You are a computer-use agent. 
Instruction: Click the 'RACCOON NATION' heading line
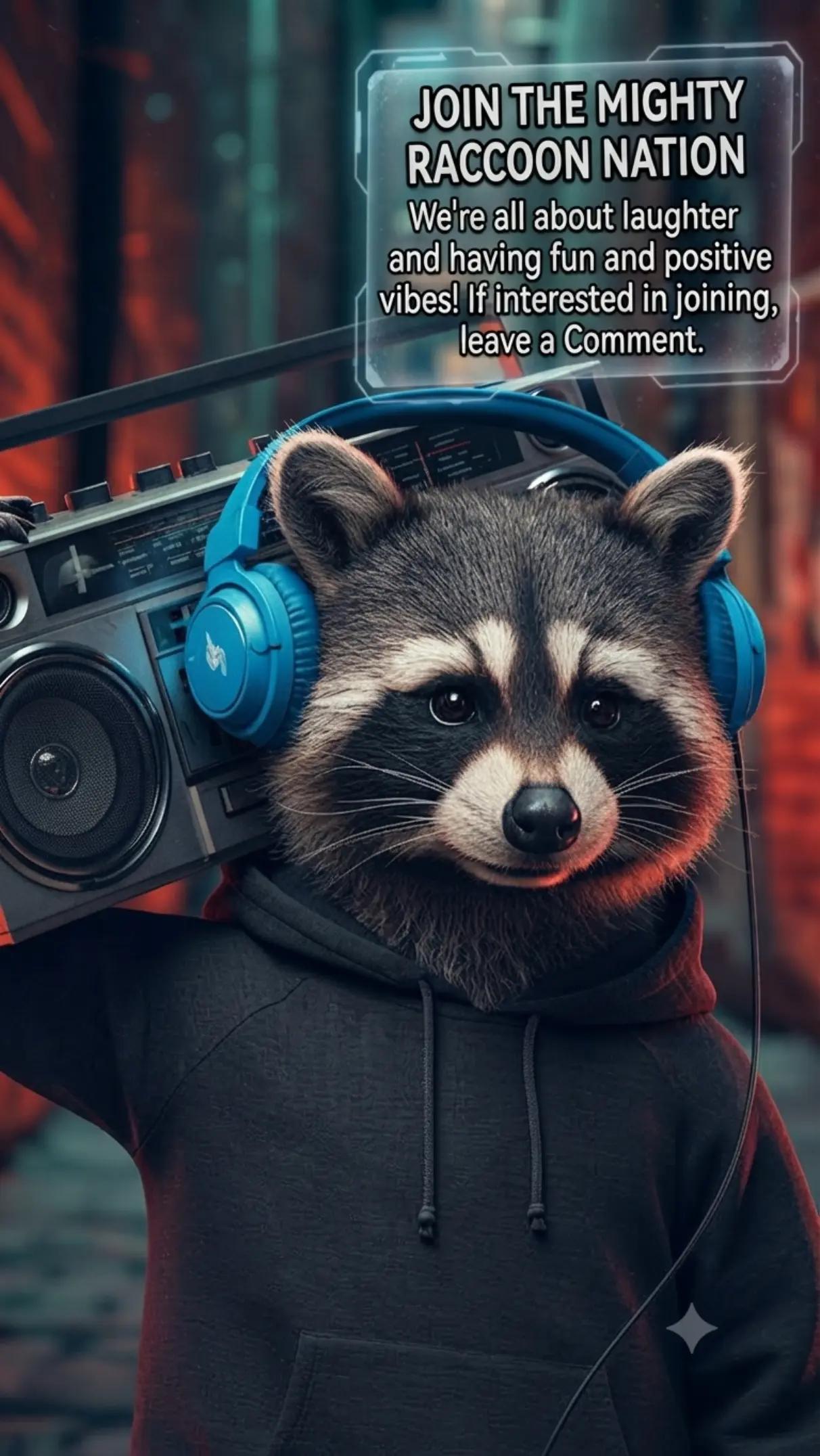tap(576, 160)
